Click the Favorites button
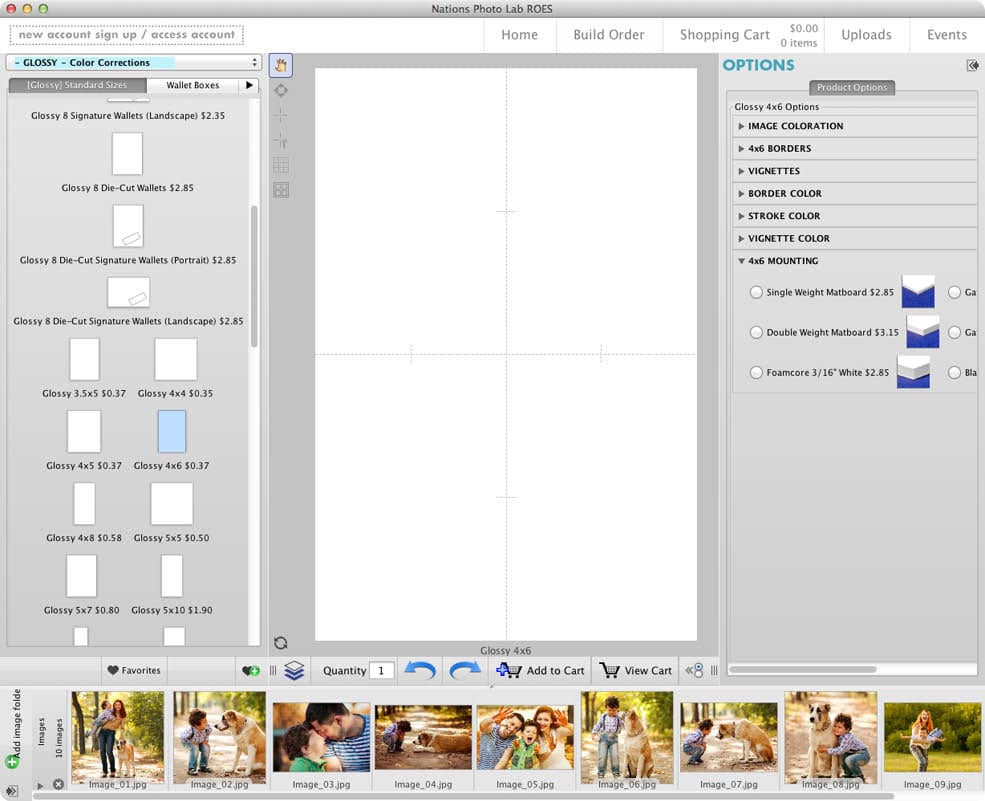This screenshot has width=985, height=801. click(134, 670)
